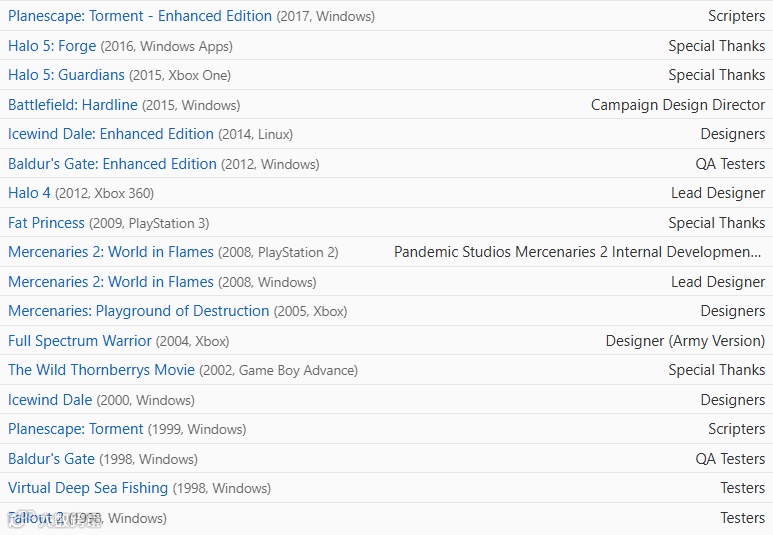Open Mercenaries 2 link for PlayStation 2
773x535 pixels.
111,252
